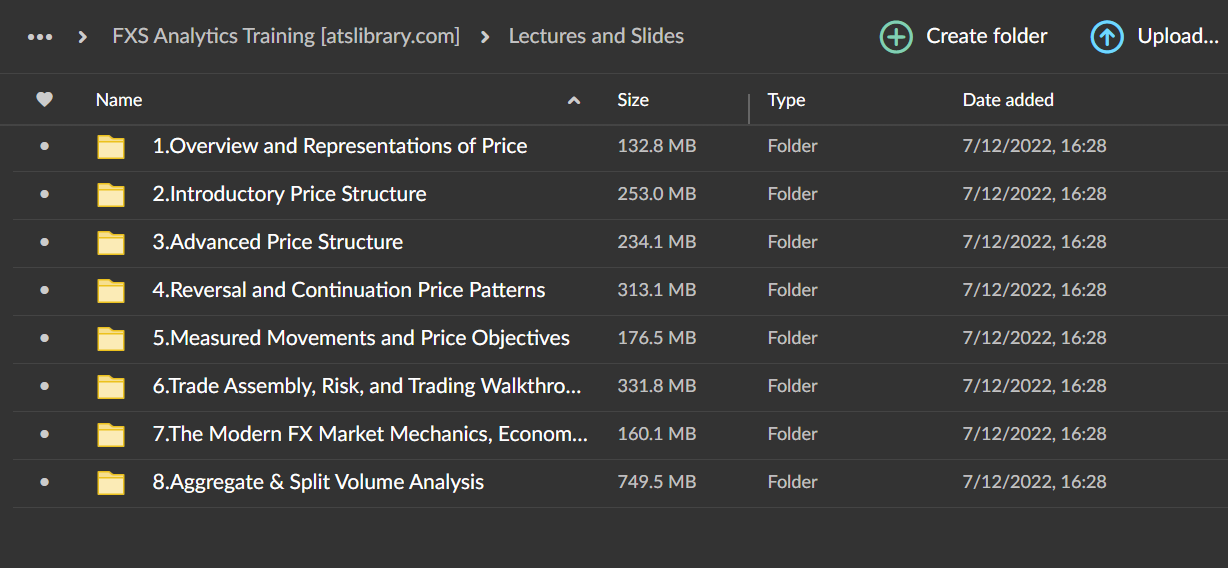The height and width of the screenshot is (568, 1228).
Task: Expand the three-dots breadcrumb path menu
Action: point(40,37)
